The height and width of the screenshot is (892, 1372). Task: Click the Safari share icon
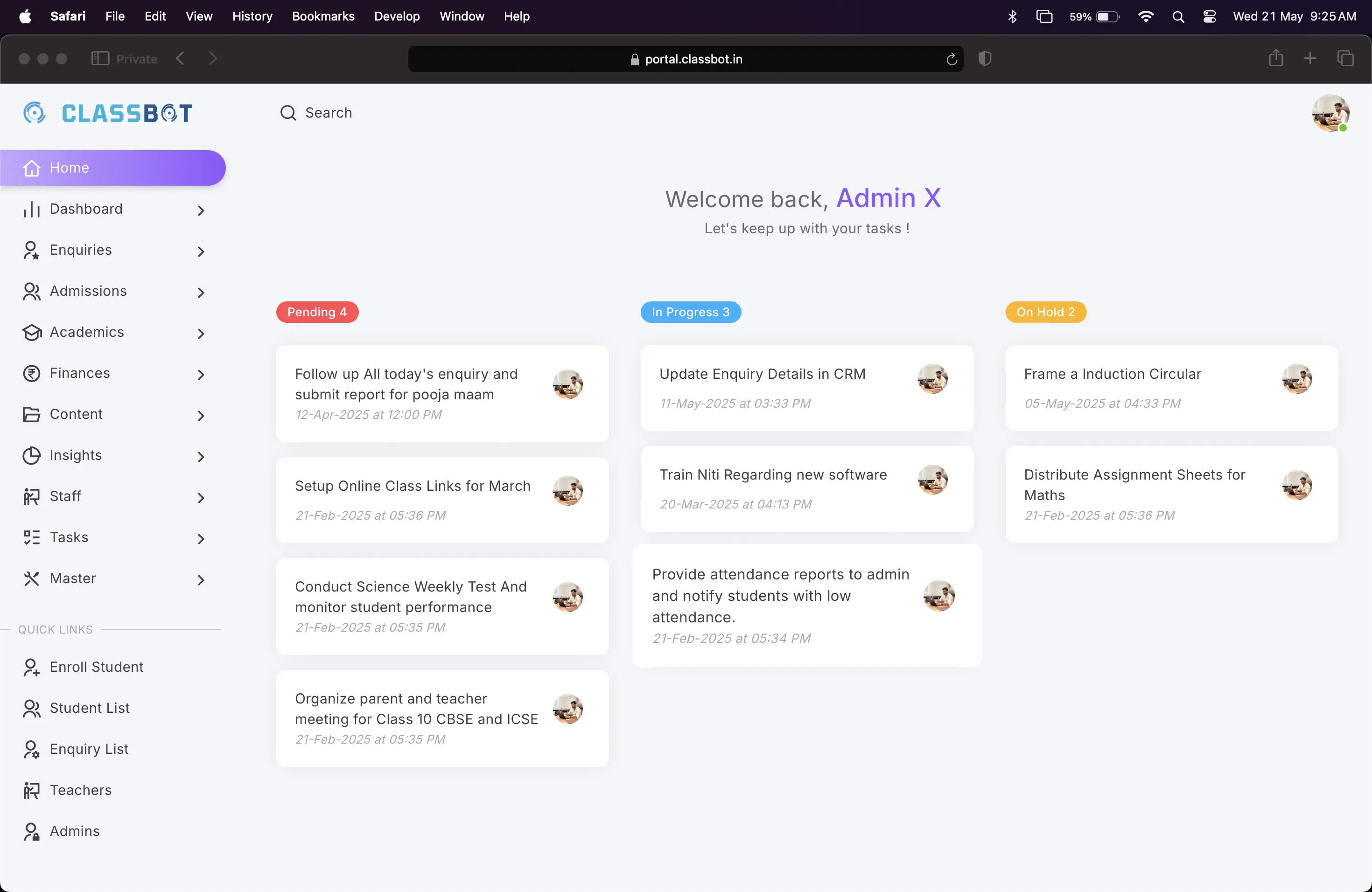(1276, 59)
